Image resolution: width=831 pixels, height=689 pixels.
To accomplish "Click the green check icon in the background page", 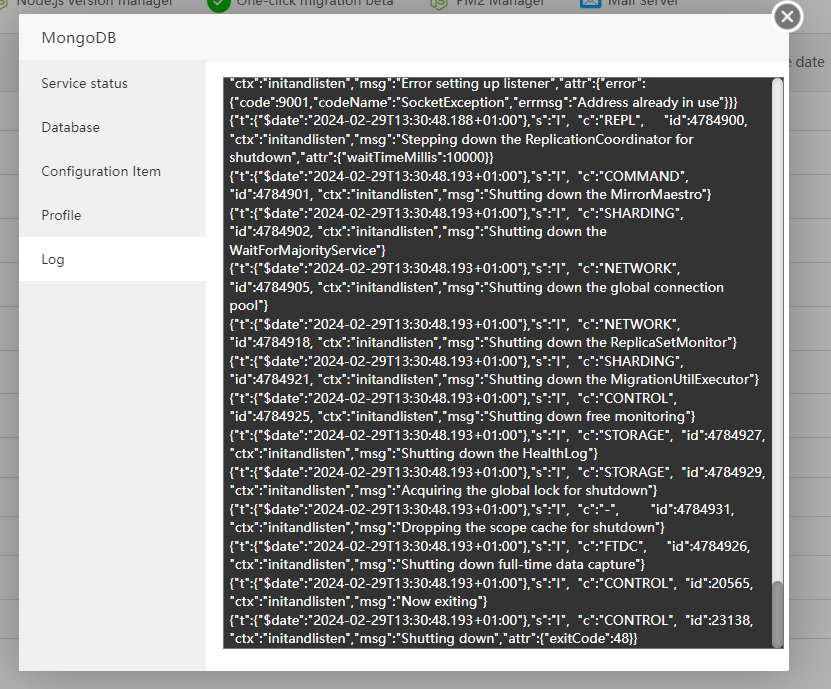I will tap(218, 4).
